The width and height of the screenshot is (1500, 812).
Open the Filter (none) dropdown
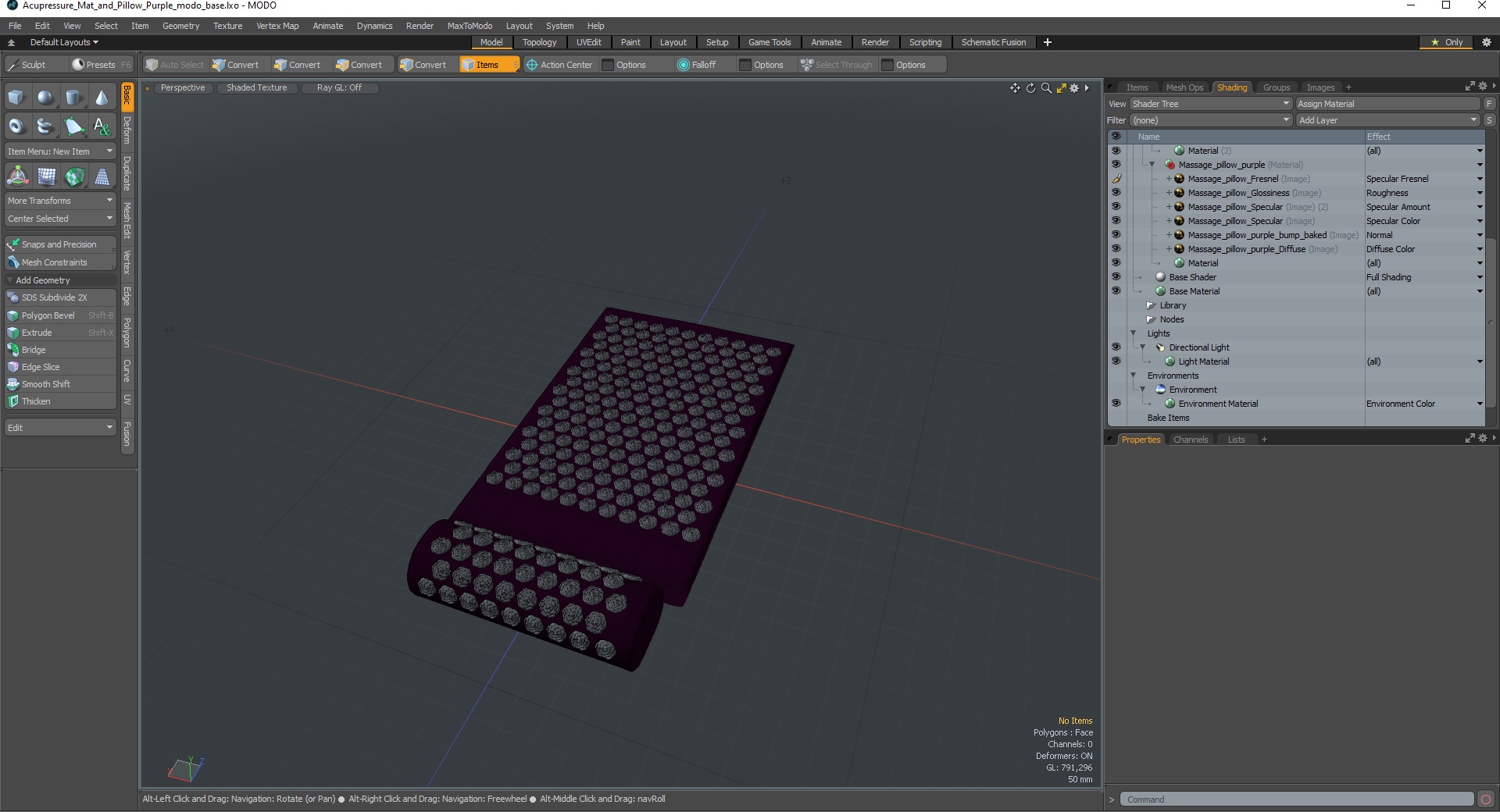point(1211,120)
